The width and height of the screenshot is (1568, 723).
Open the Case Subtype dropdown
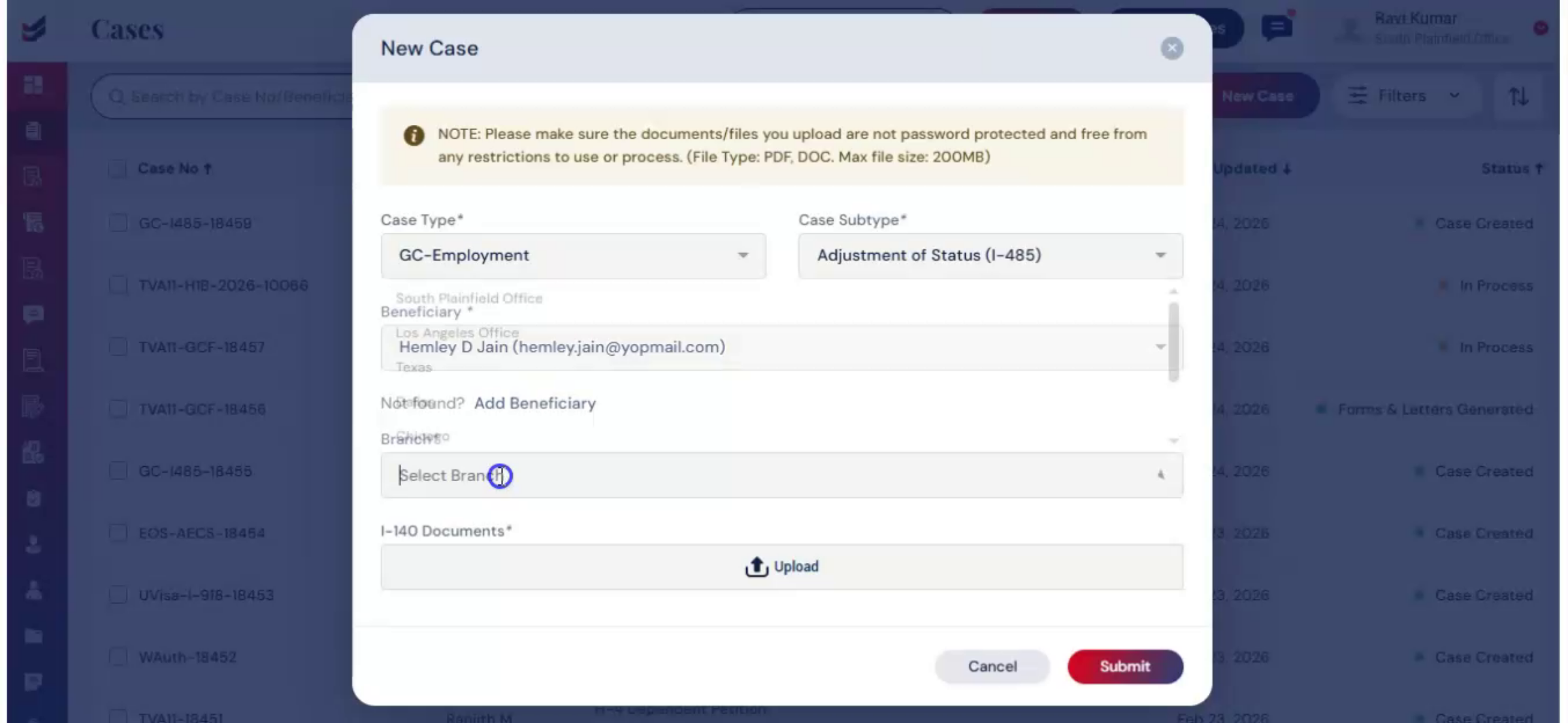tap(990, 256)
